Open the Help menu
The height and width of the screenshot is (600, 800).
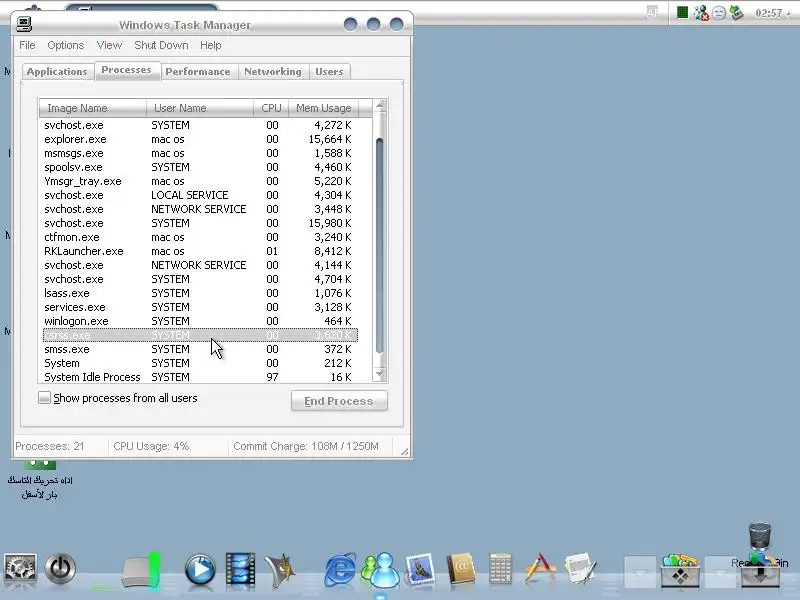210,45
